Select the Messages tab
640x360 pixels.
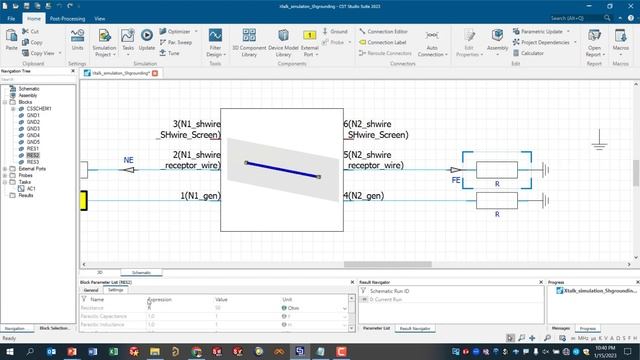pos(561,328)
